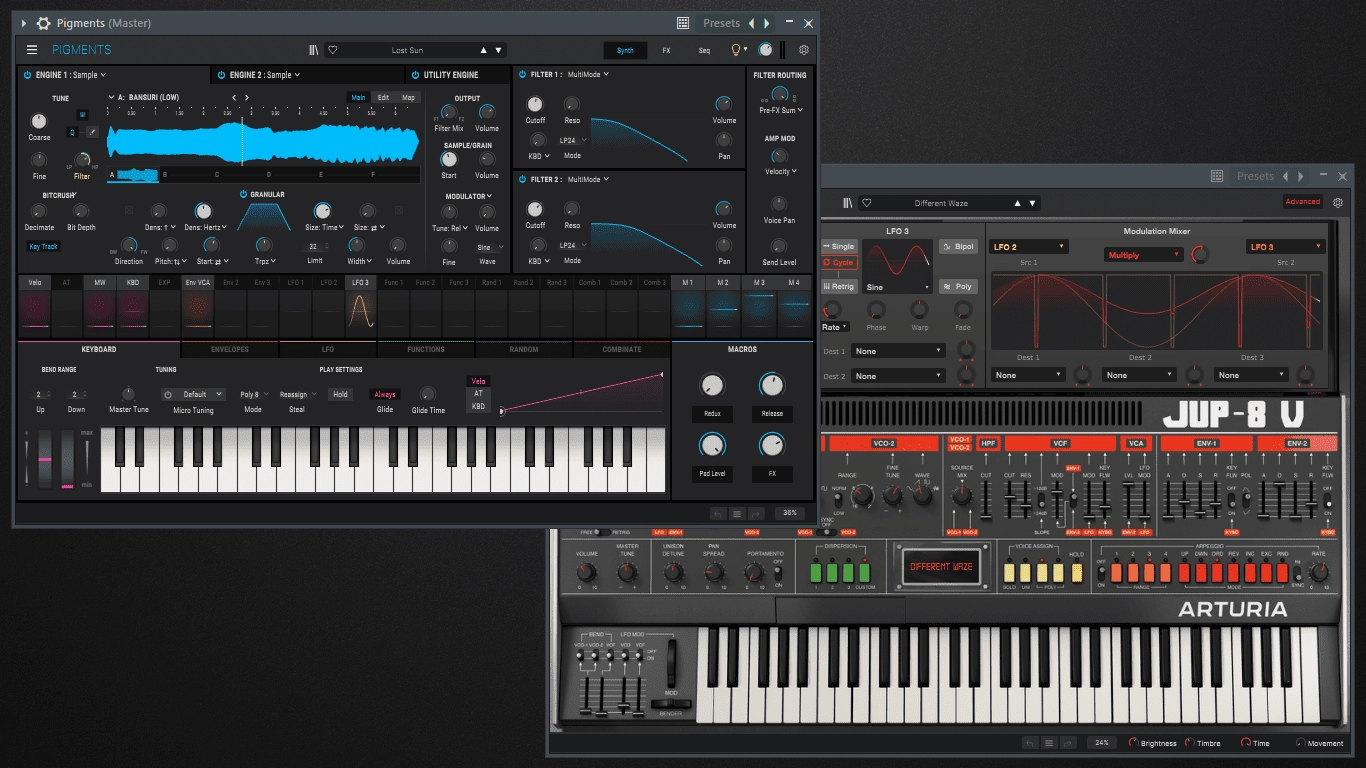Click the granular Limit value field showing 32
1366x768 pixels.
point(313,246)
